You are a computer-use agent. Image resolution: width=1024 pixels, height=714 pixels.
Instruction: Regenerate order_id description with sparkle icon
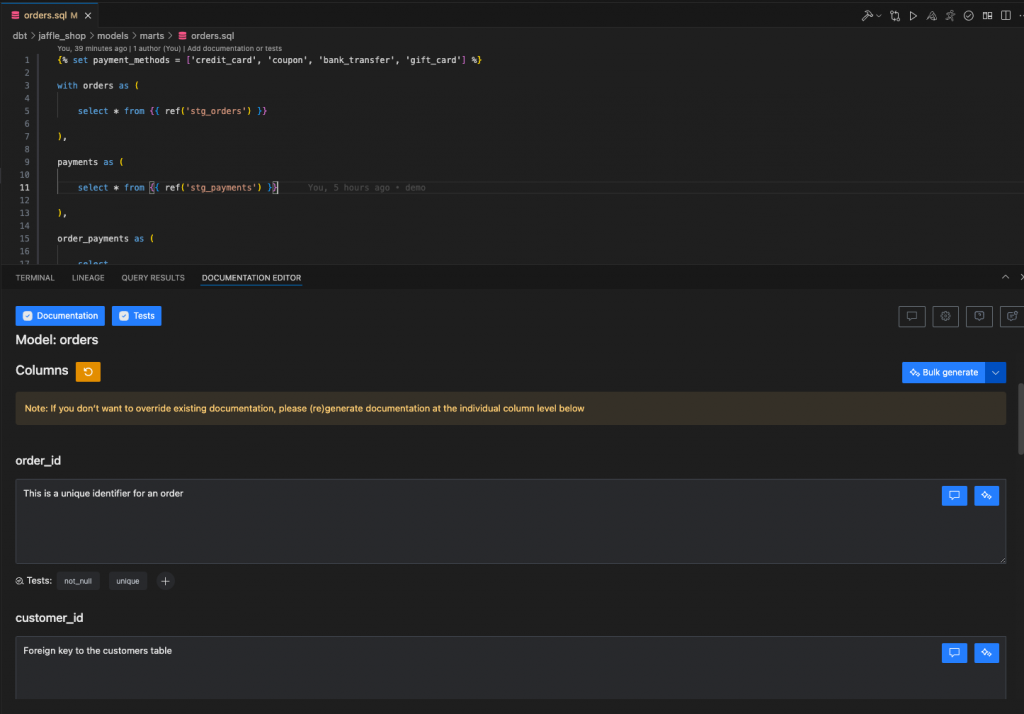click(986, 496)
